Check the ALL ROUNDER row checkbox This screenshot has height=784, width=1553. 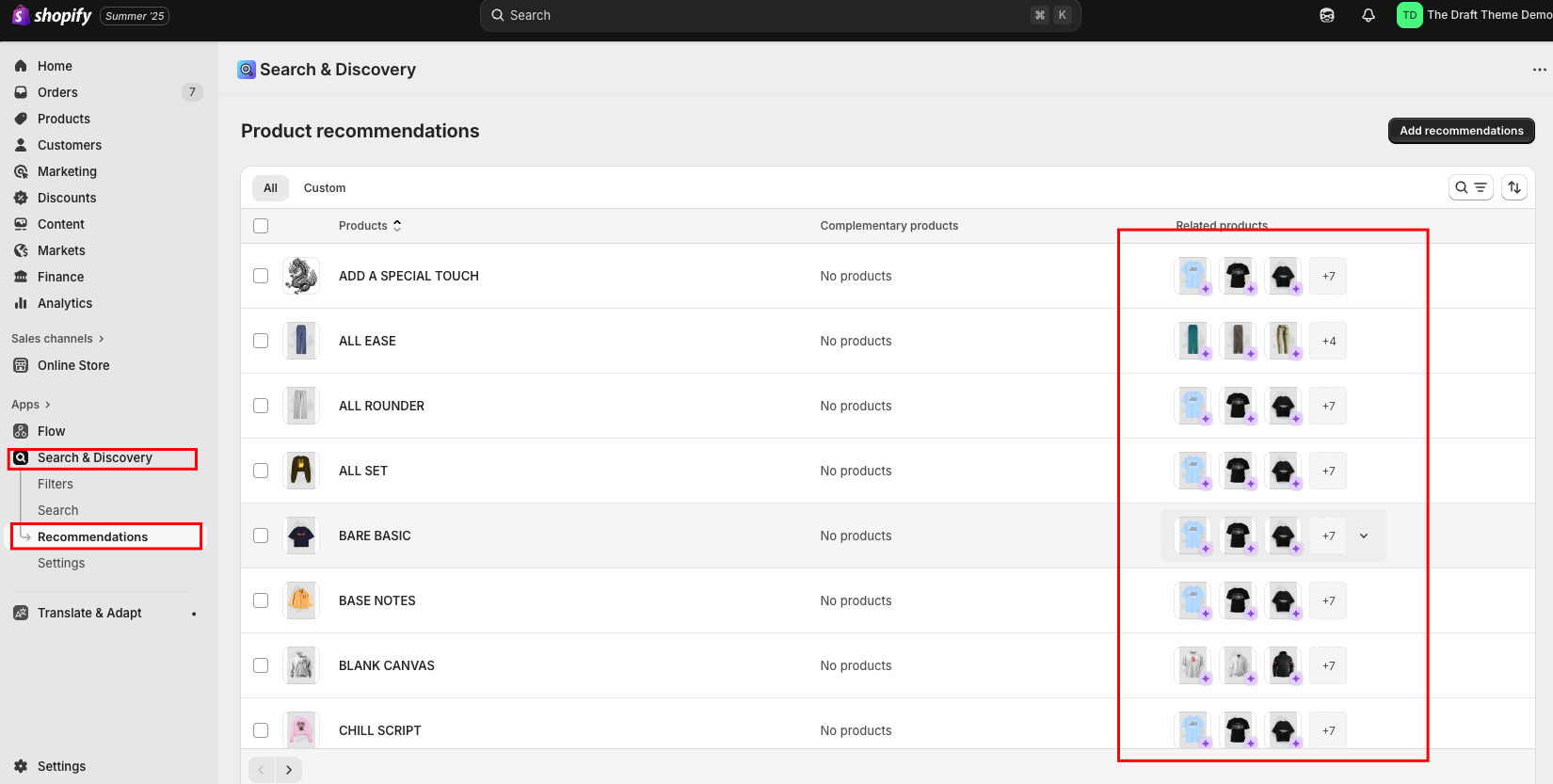click(261, 406)
